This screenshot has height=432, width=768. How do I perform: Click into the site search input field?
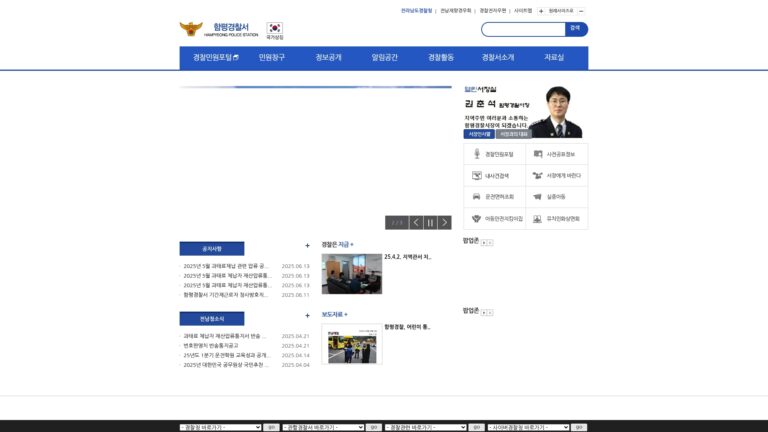click(x=523, y=29)
